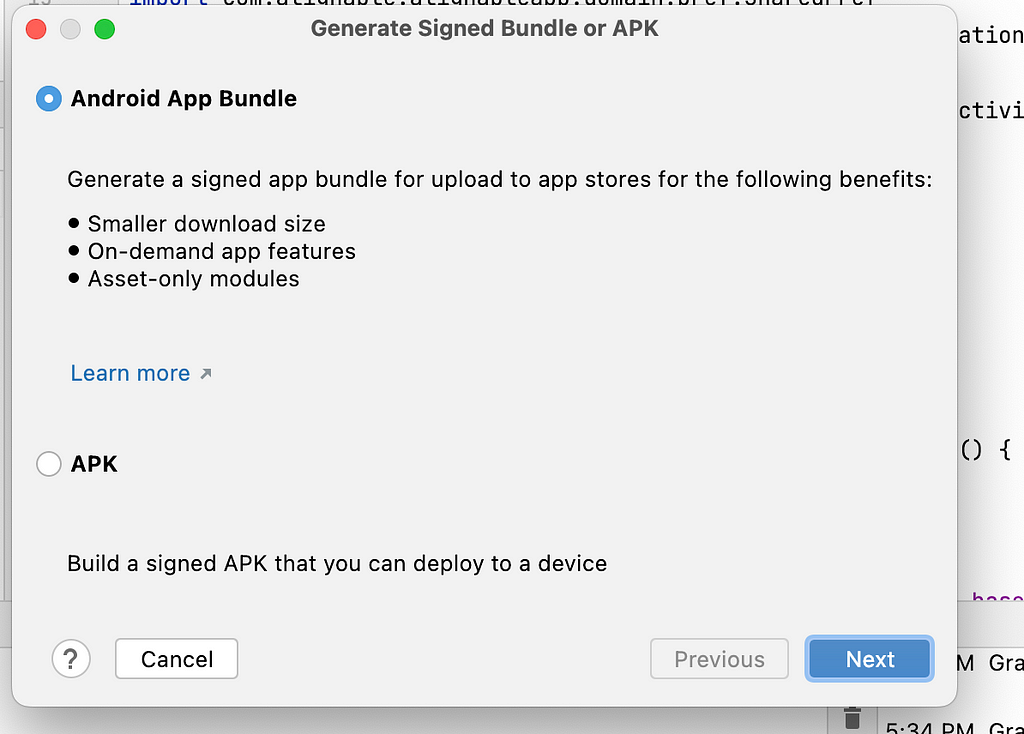The width and height of the screenshot is (1024, 734).
Task: Click the greyed Previous button
Action: pos(719,659)
